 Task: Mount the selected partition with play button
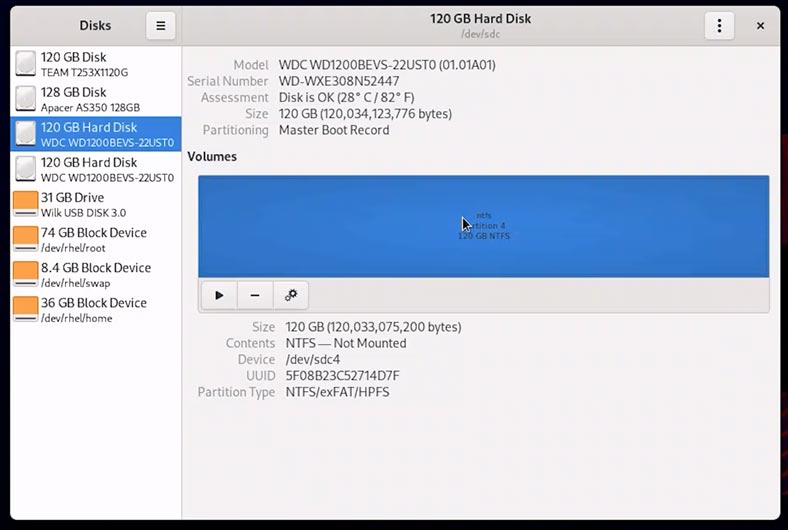pyautogui.click(x=219, y=295)
